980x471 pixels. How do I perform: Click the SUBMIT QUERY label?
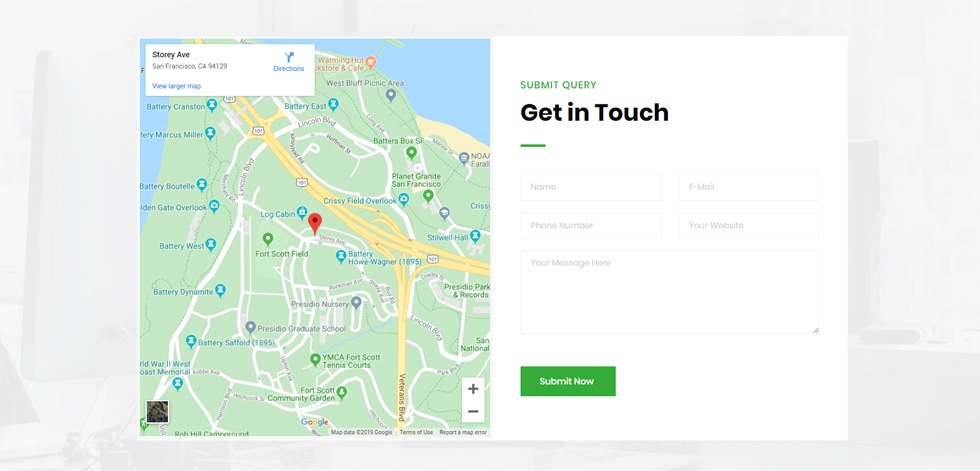558,85
